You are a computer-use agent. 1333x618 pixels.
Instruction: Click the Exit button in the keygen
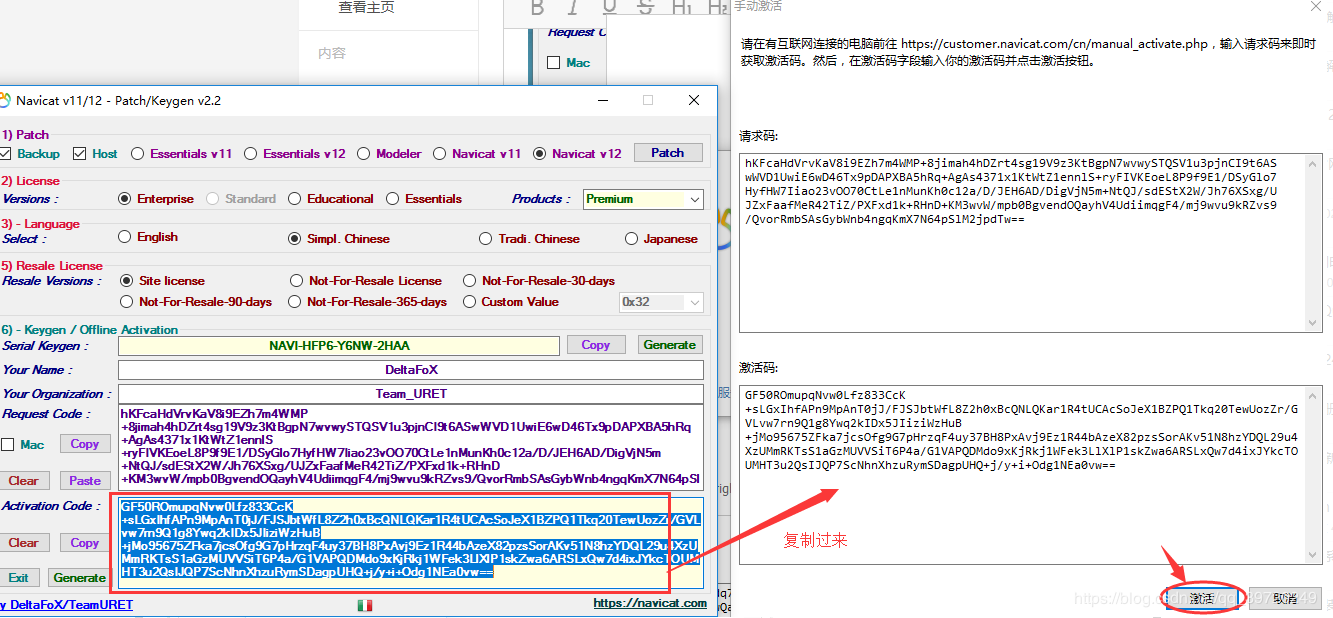[19, 578]
